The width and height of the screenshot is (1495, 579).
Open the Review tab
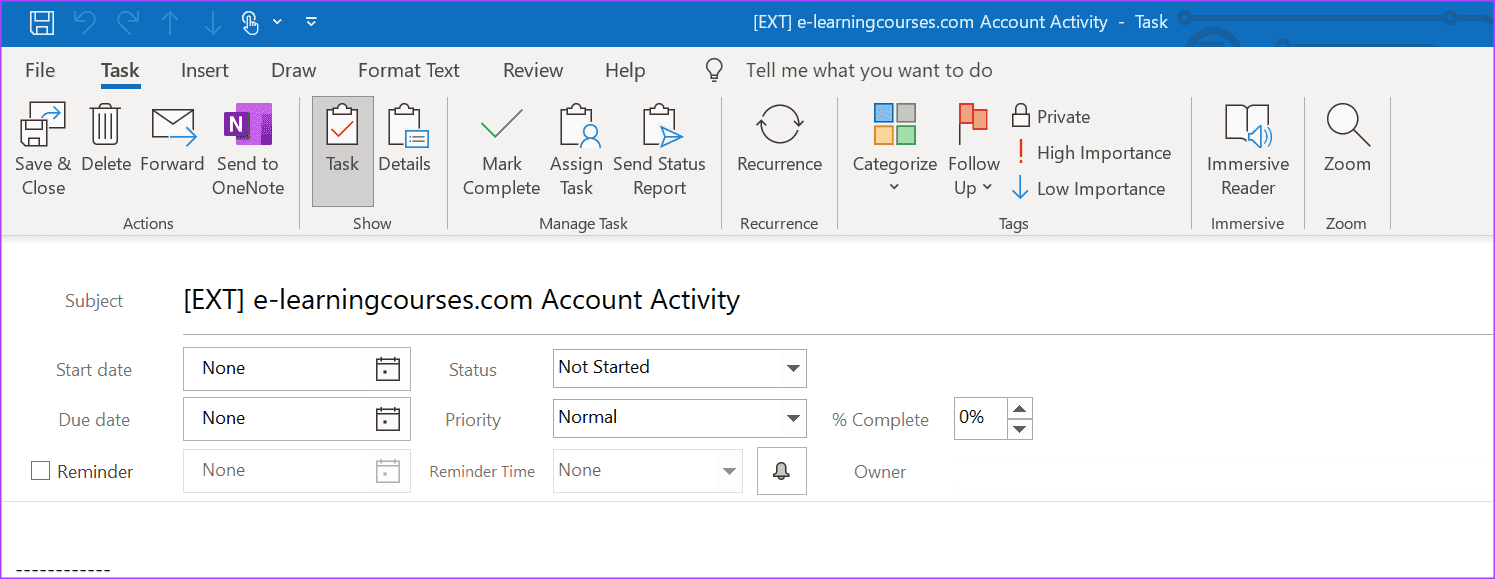[533, 70]
